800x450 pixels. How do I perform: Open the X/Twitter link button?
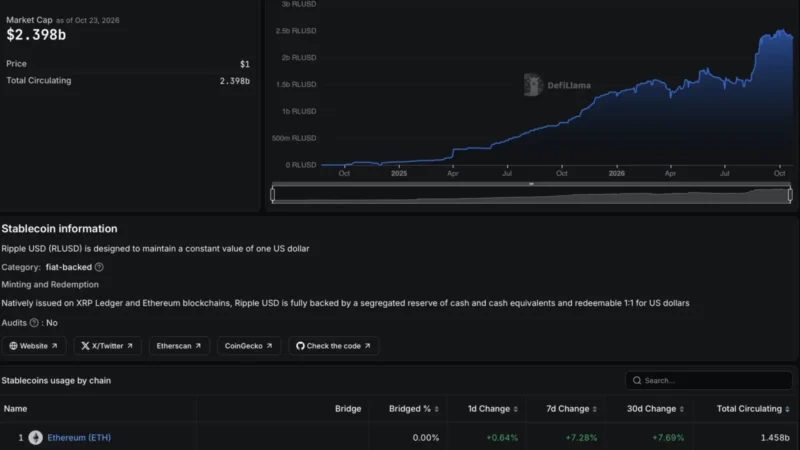(x=107, y=346)
